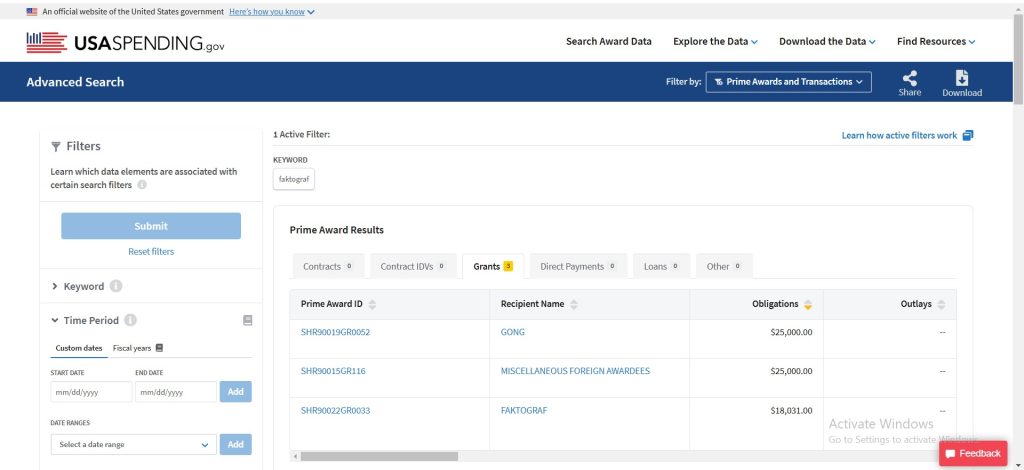The height and width of the screenshot is (470, 1024).
Task: Open award SHR90019GR0052
Action: coord(335,332)
